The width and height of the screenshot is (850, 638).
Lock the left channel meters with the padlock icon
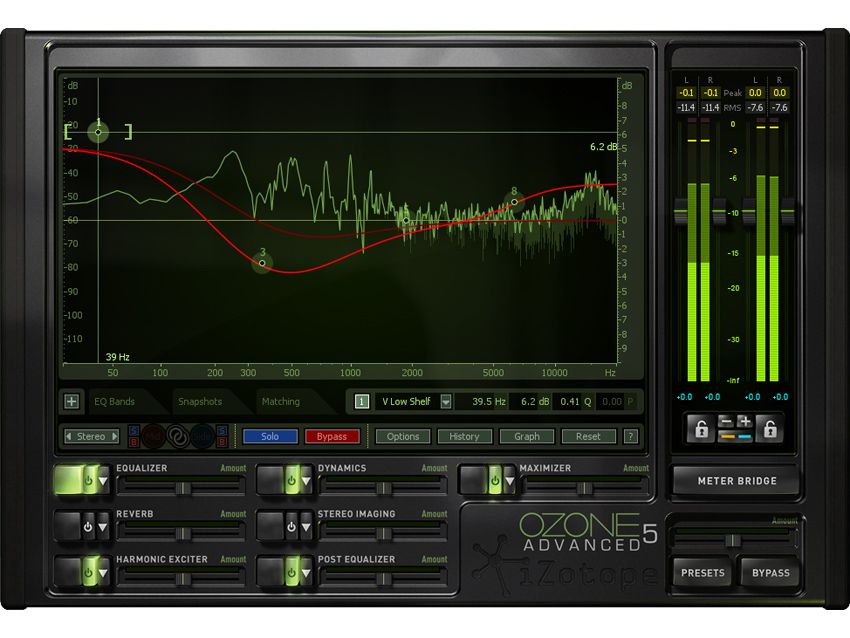coord(701,428)
